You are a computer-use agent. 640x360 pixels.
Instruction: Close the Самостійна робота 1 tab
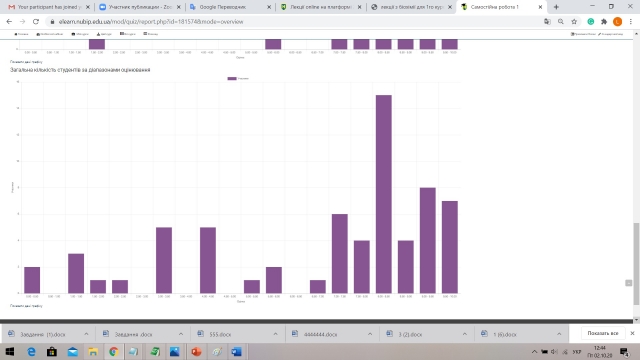540,7
